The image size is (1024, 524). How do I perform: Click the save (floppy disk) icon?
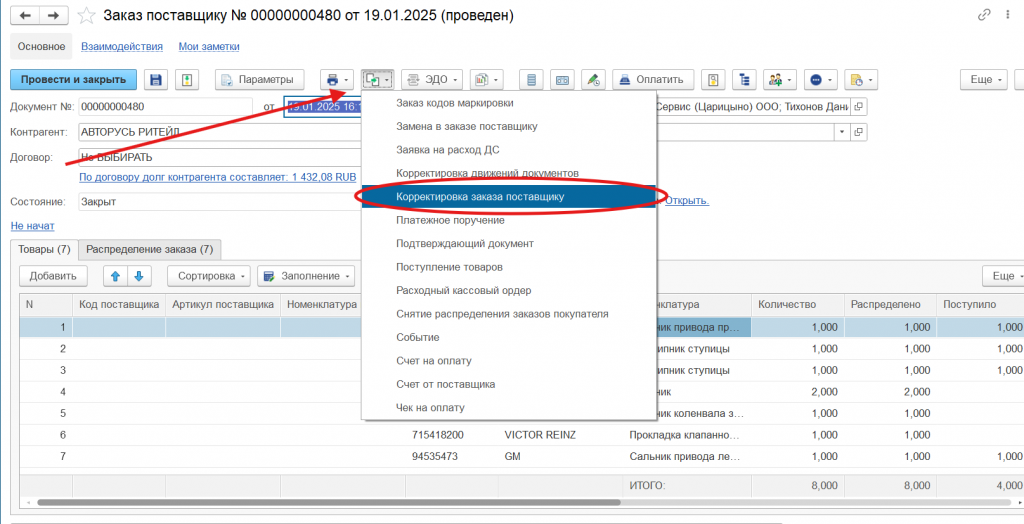pyautogui.click(x=155, y=80)
